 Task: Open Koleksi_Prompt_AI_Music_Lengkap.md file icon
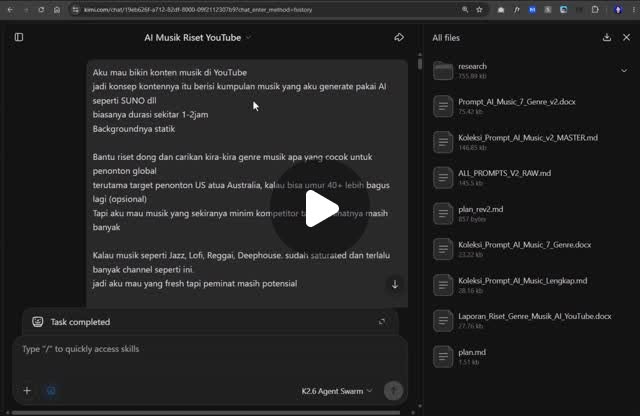(443, 285)
